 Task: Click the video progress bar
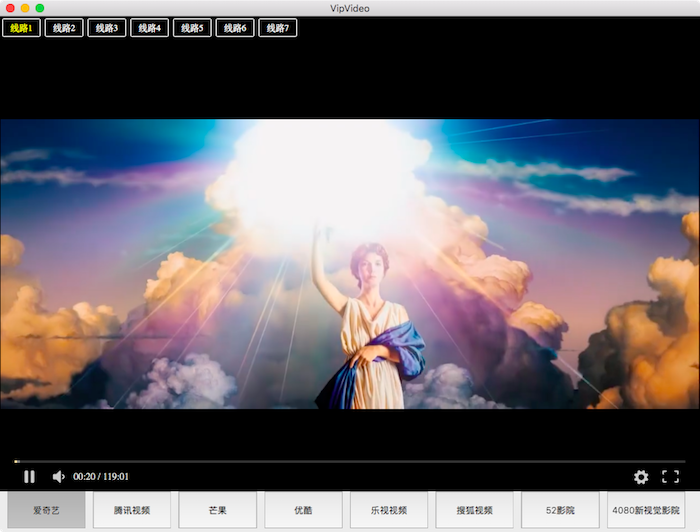pos(350,461)
